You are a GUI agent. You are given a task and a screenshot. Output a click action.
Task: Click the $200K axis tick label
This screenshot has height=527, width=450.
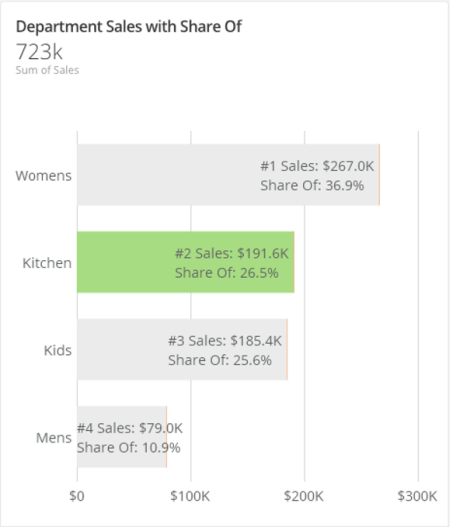304,496
